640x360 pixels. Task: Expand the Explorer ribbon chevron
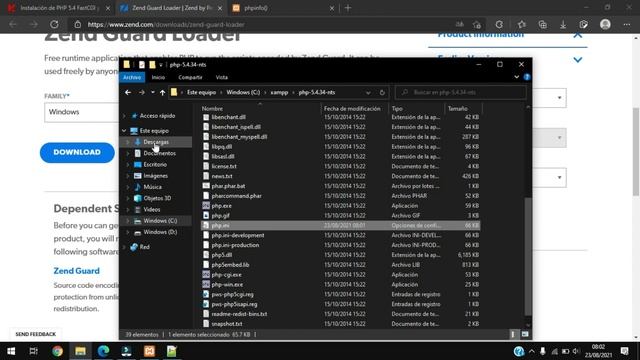[x=516, y=77]
